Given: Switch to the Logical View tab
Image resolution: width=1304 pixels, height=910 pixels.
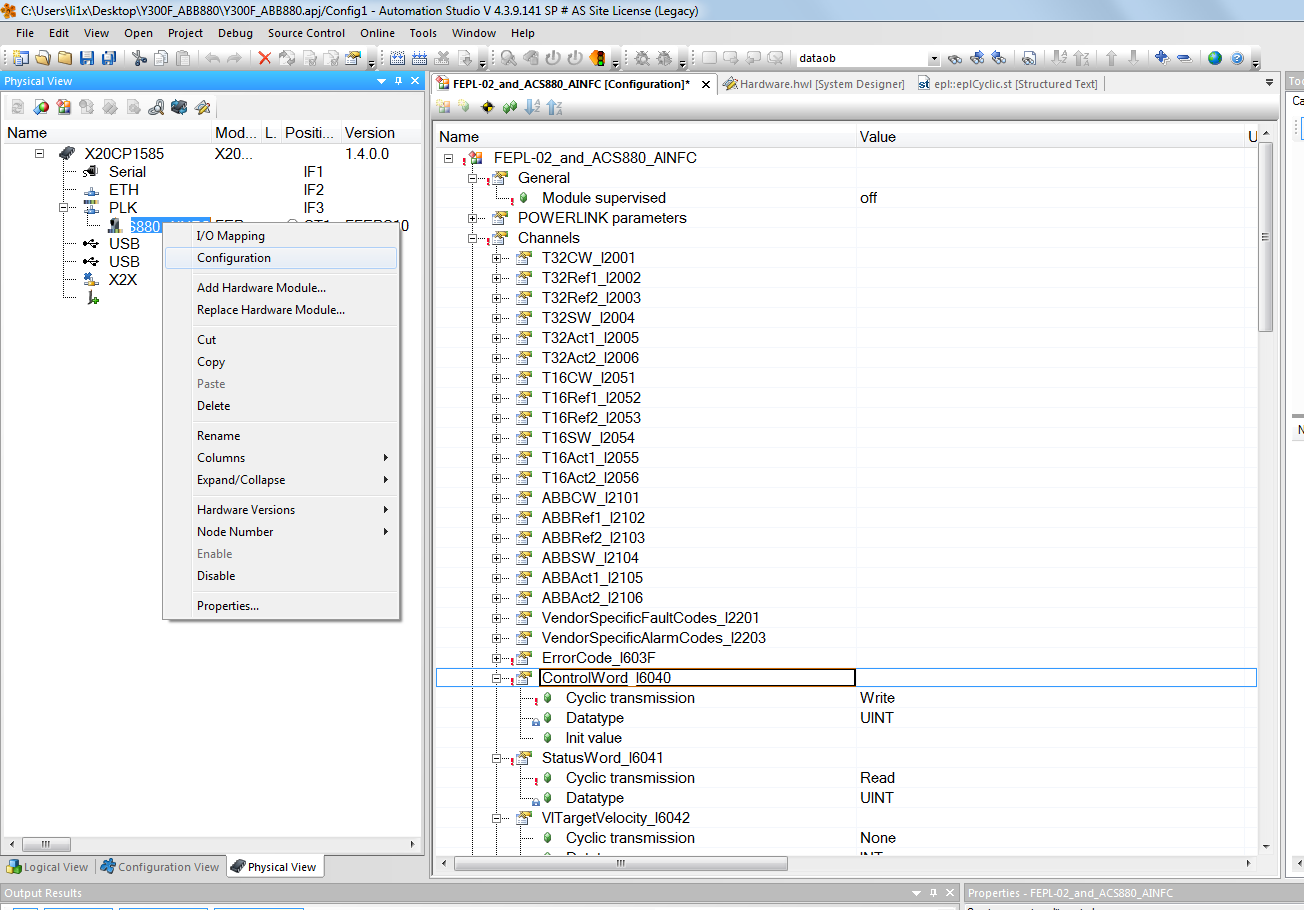Looking at the screenshot, I should (47, 867).
